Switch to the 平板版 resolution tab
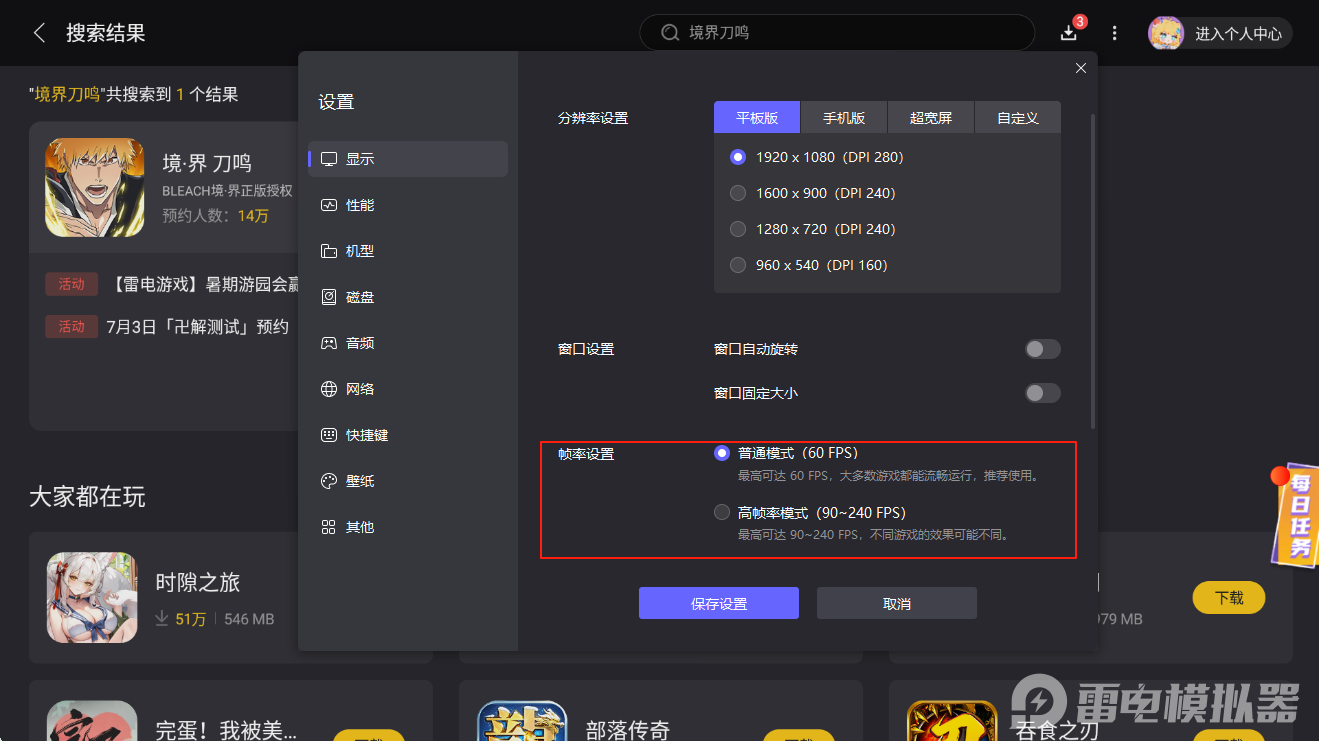The image size is (1319, 741). coord(757,118)
